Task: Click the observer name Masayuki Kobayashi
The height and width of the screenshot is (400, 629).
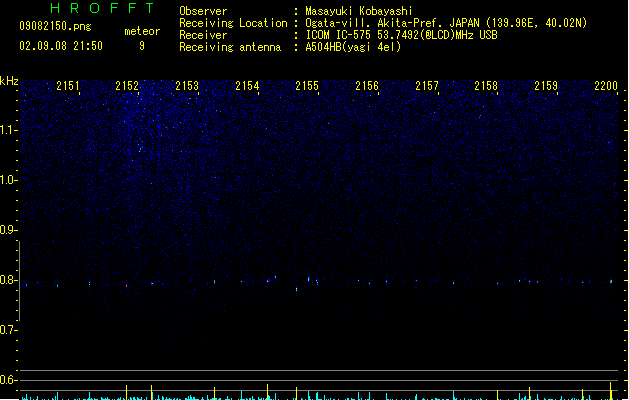Action: coord(359,11)
